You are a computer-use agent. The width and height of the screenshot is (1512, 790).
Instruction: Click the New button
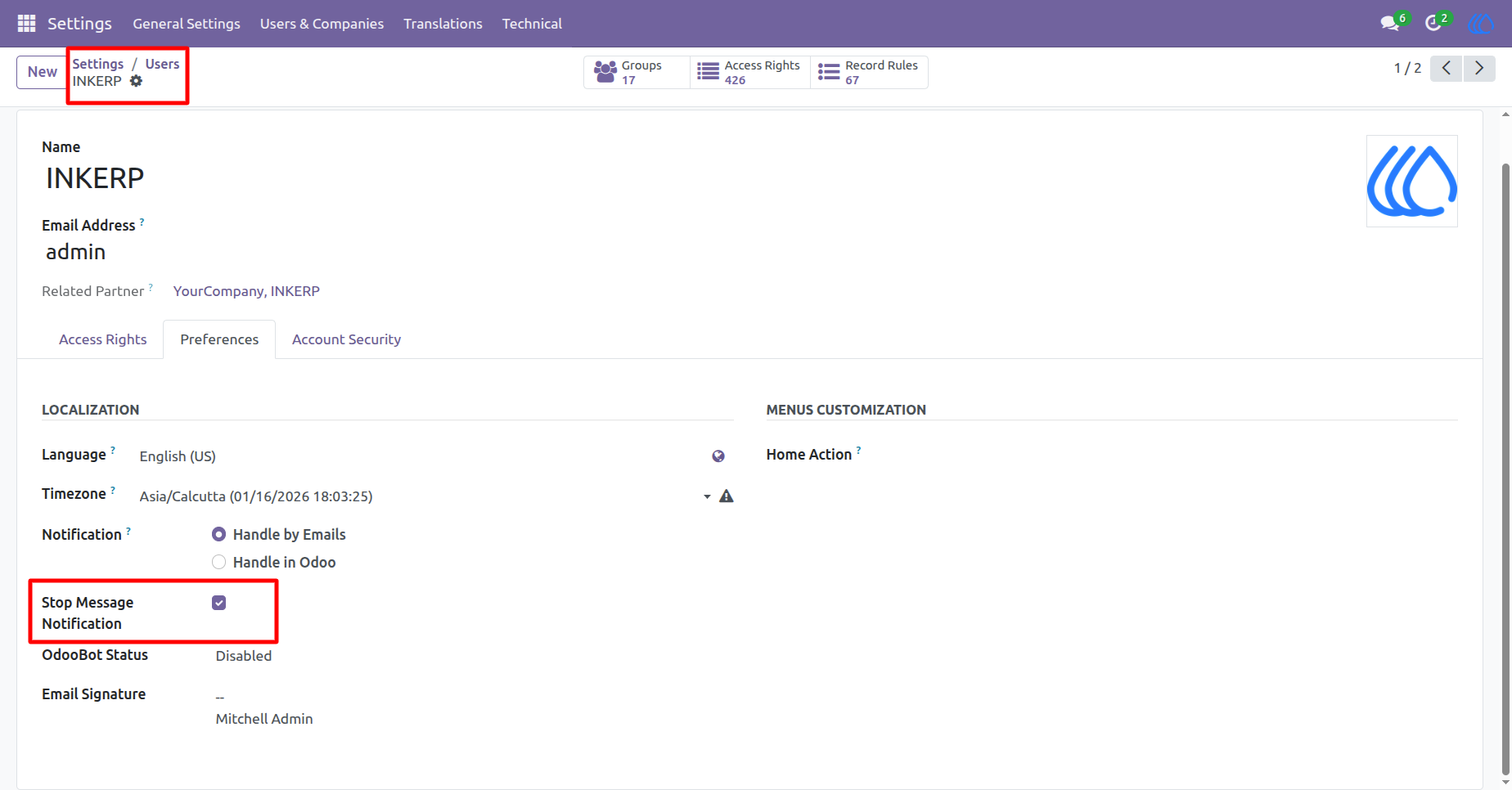pyautogui.click(x=43, y=72)
